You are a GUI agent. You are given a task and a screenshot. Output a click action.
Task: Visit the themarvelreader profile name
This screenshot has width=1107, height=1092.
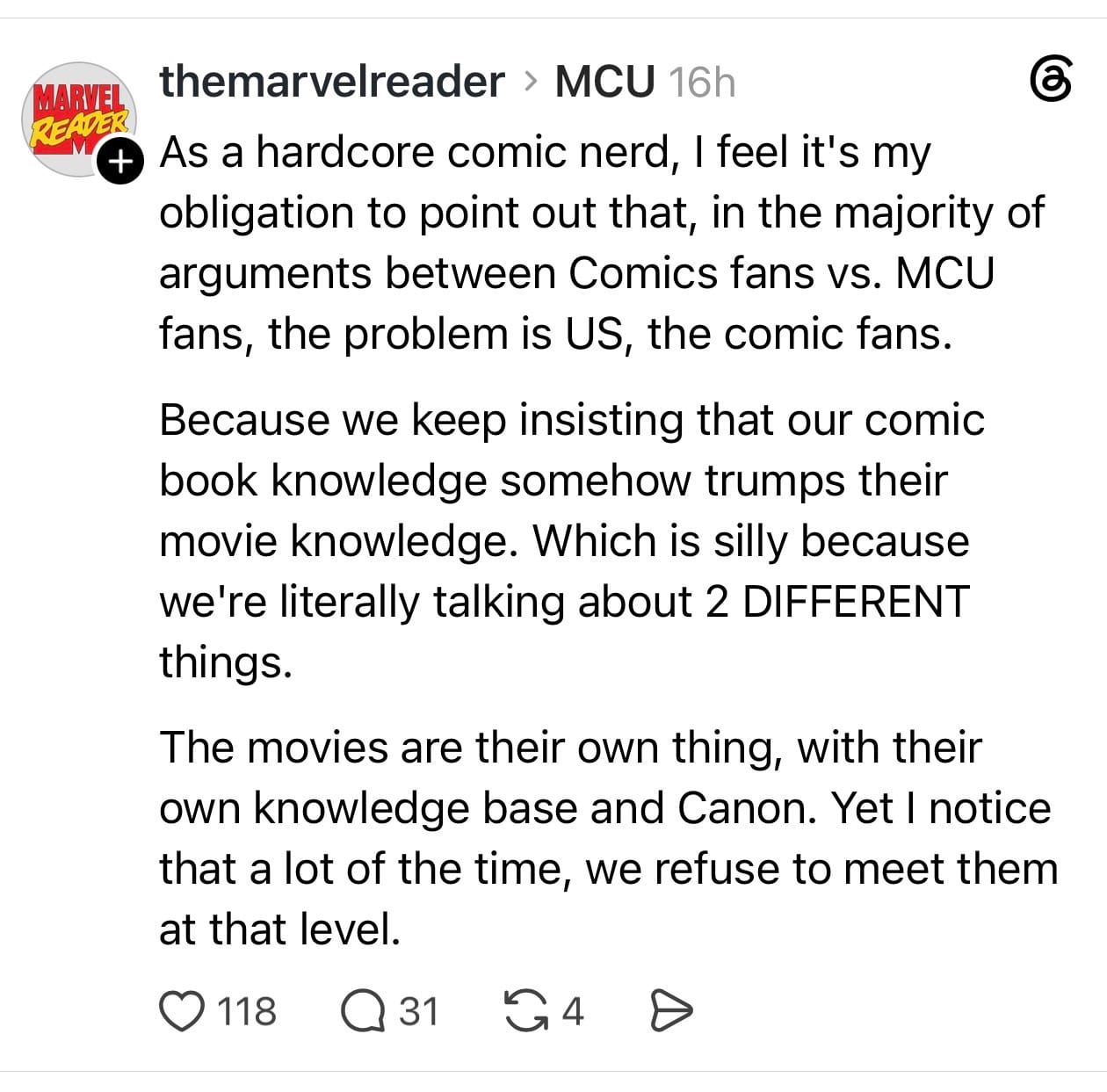pyautogui.click(x=332, y=81)
